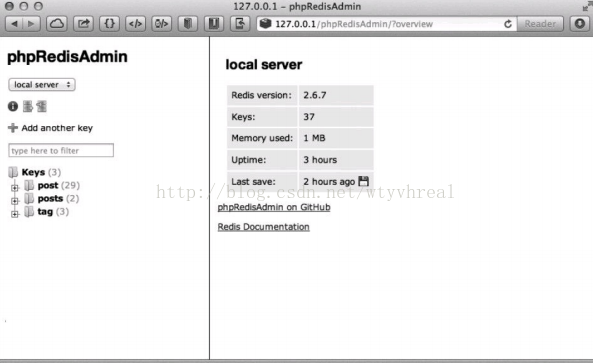Reload the page with the refresh icon
Image resolution: width=593 pixels, height=363 pixels.
508,24
